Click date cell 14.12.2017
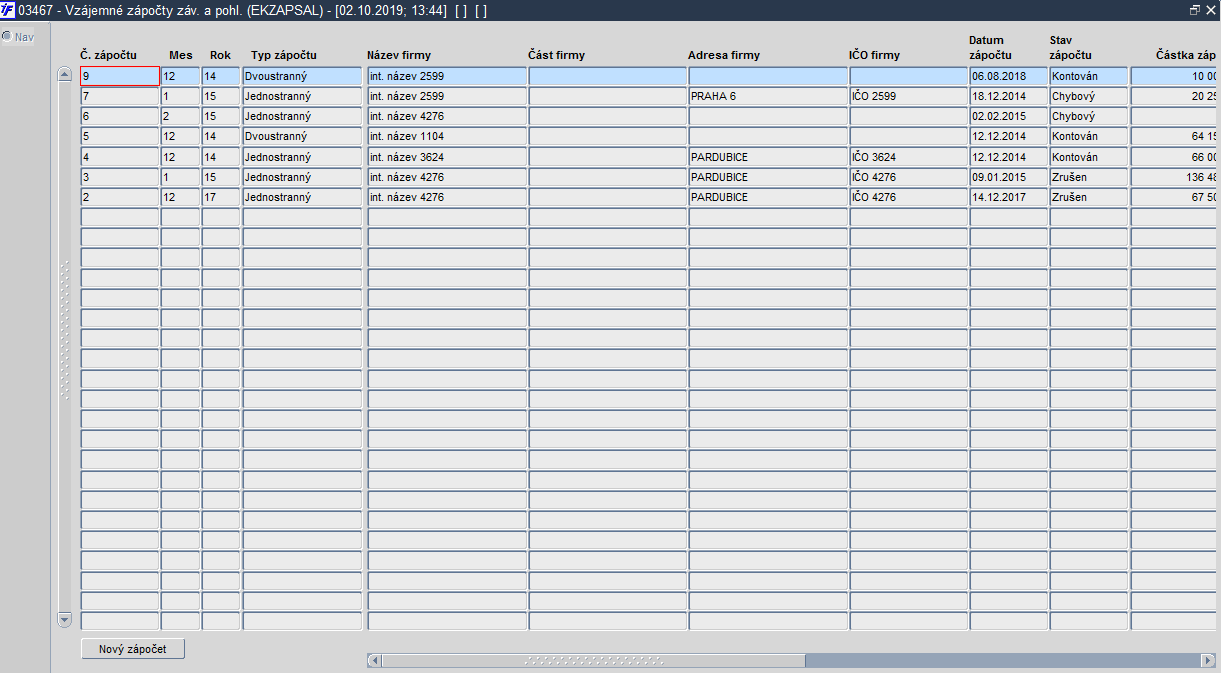This screenshot has height=673, width=1221. coord(1008,197)
